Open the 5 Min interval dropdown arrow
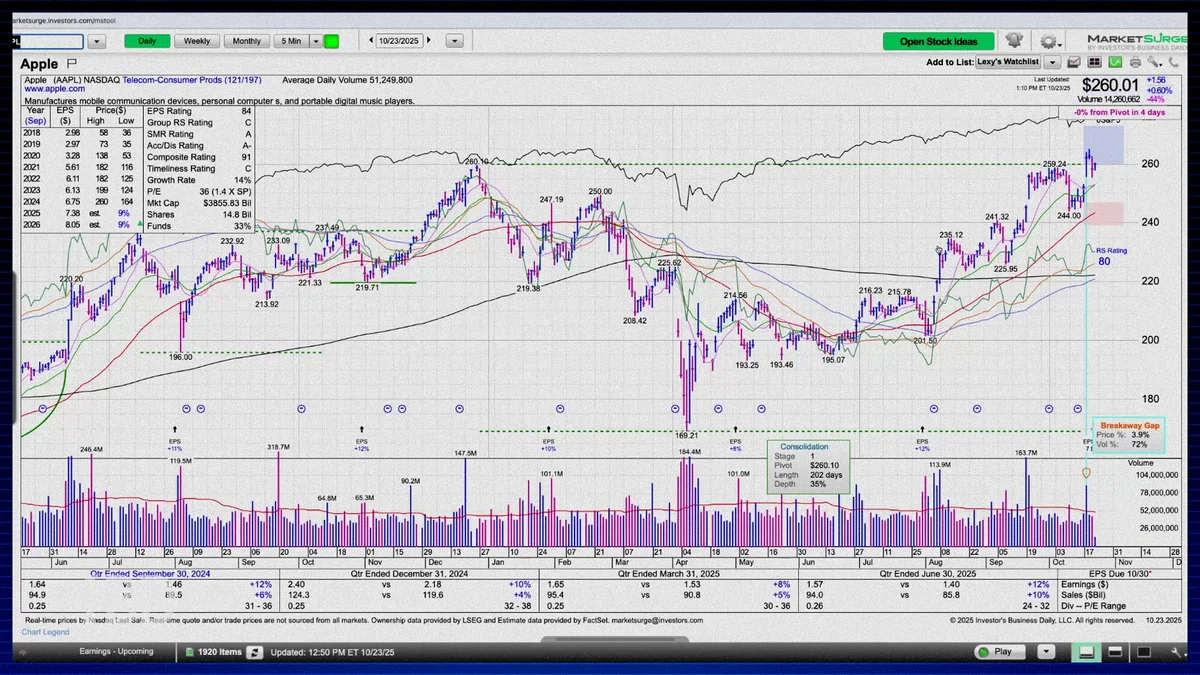 point(316,41)
